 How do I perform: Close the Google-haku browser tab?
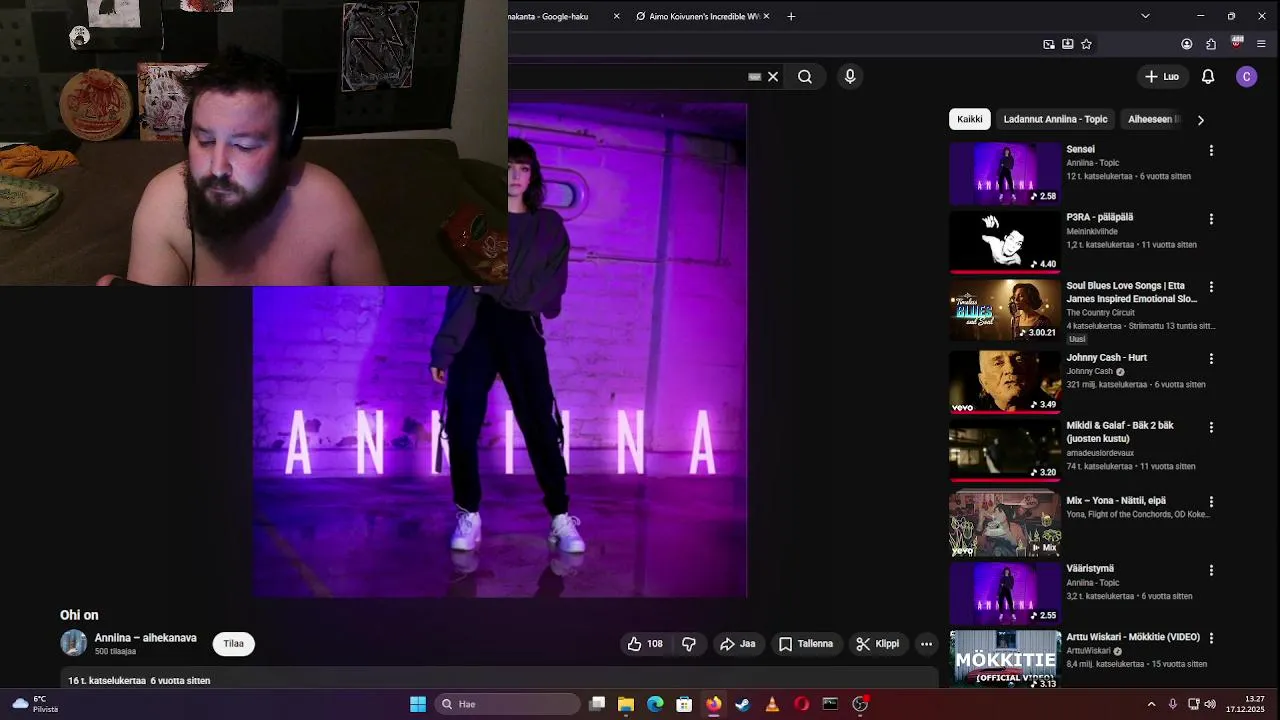[616, 16]
